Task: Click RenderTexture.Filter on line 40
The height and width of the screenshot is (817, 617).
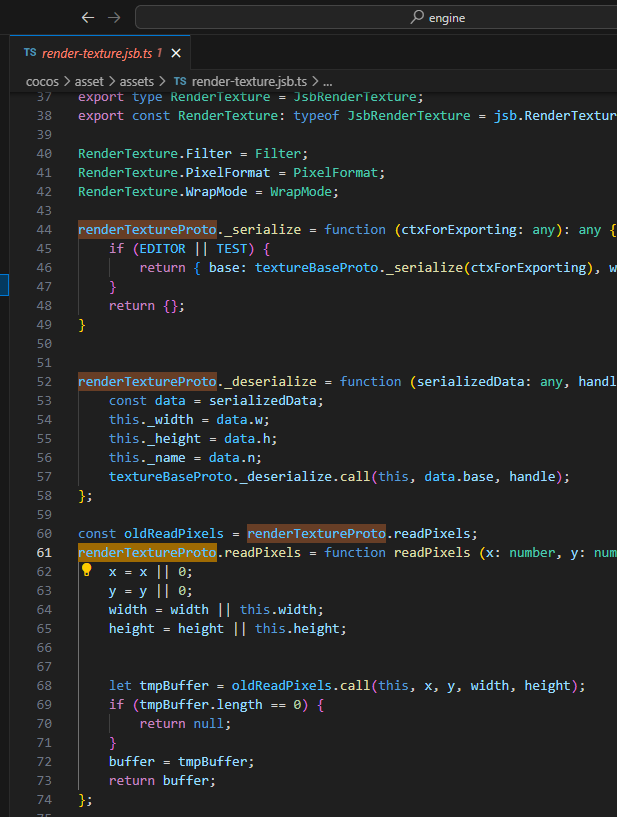Action: [x=154, y=154]
